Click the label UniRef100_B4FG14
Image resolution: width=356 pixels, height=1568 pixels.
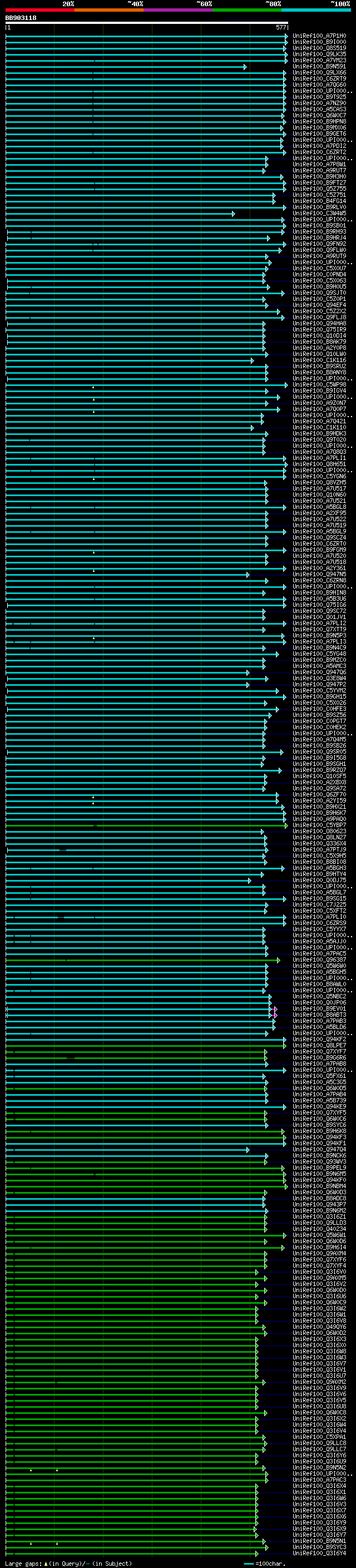(319, 201)
